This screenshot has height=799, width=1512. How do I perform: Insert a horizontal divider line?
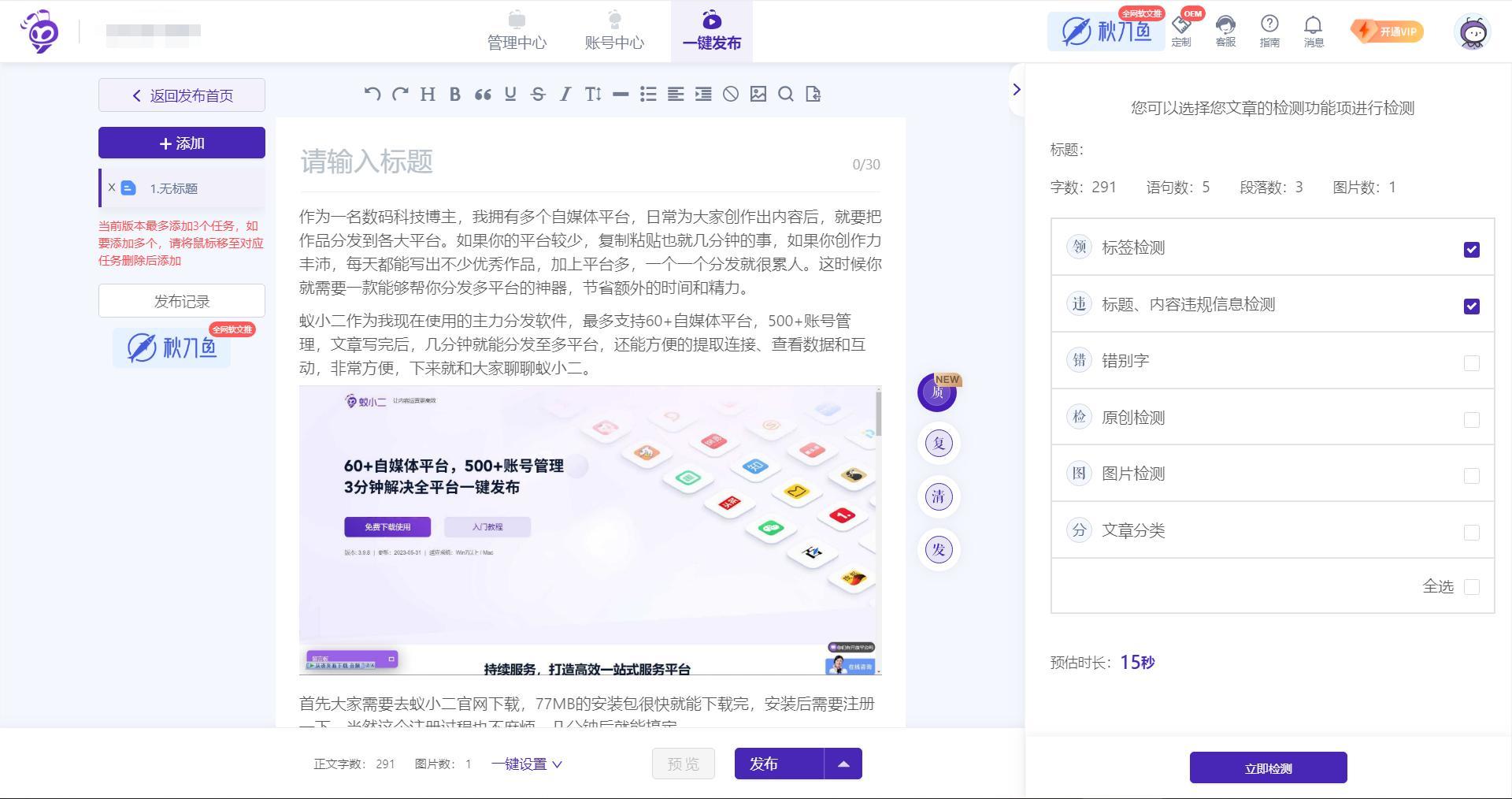[621, 94]
